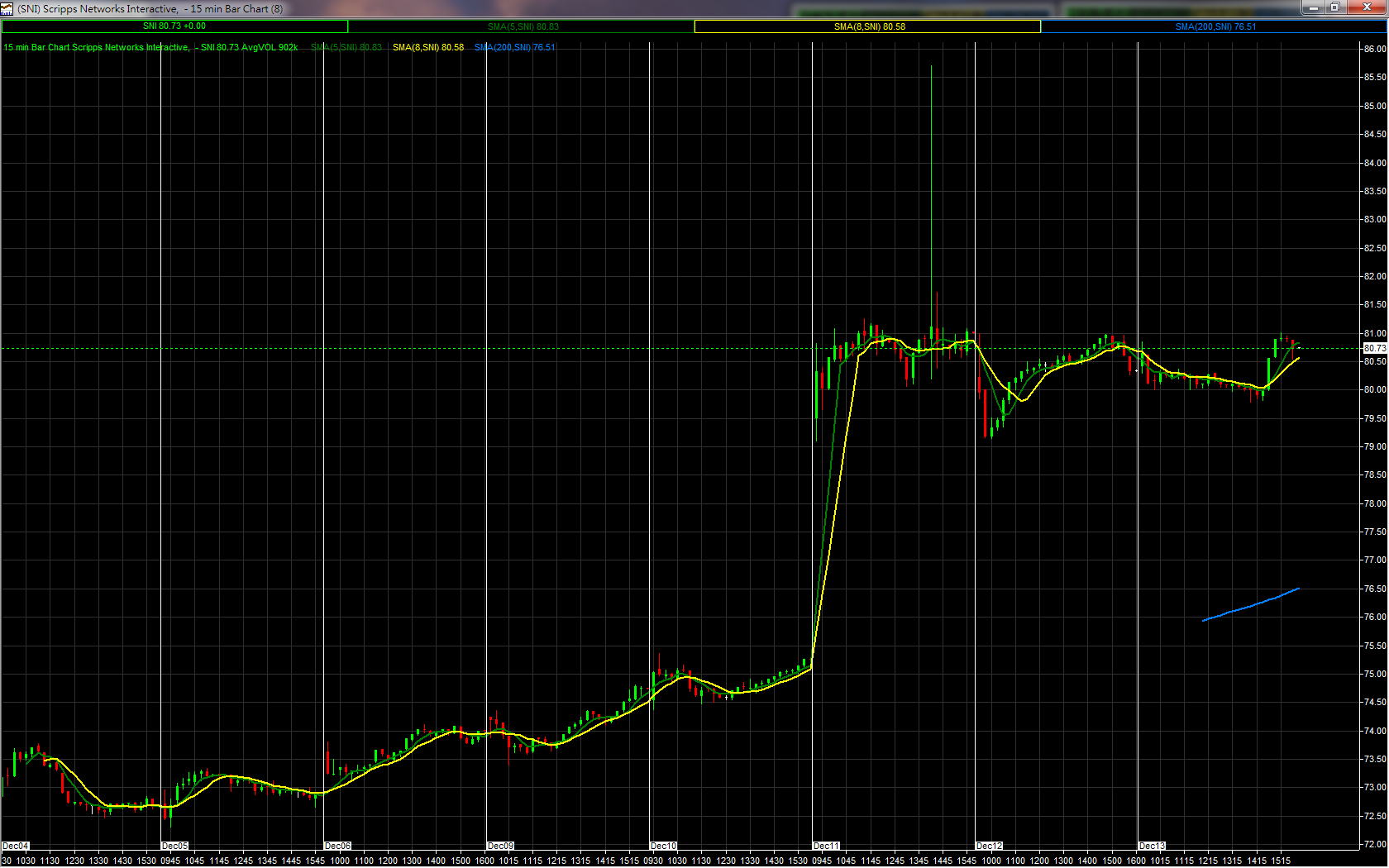Image resolution: width=1389 pixels, height=868 pixels.
Task: Click the Dec12 date label
Action: 990,846
